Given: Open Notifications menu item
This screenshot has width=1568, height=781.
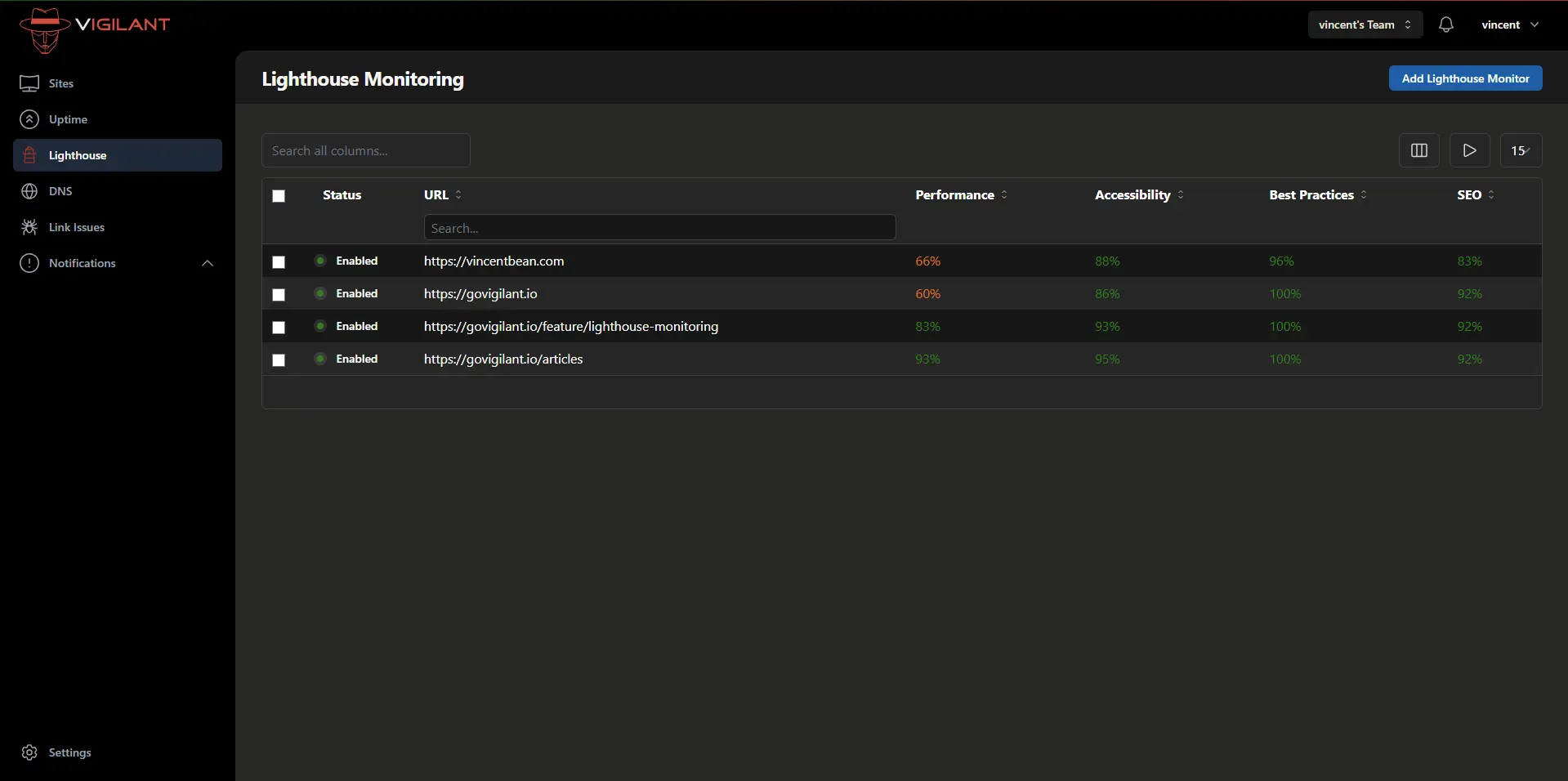Looking at the screenshot, I should click(118, 263).
